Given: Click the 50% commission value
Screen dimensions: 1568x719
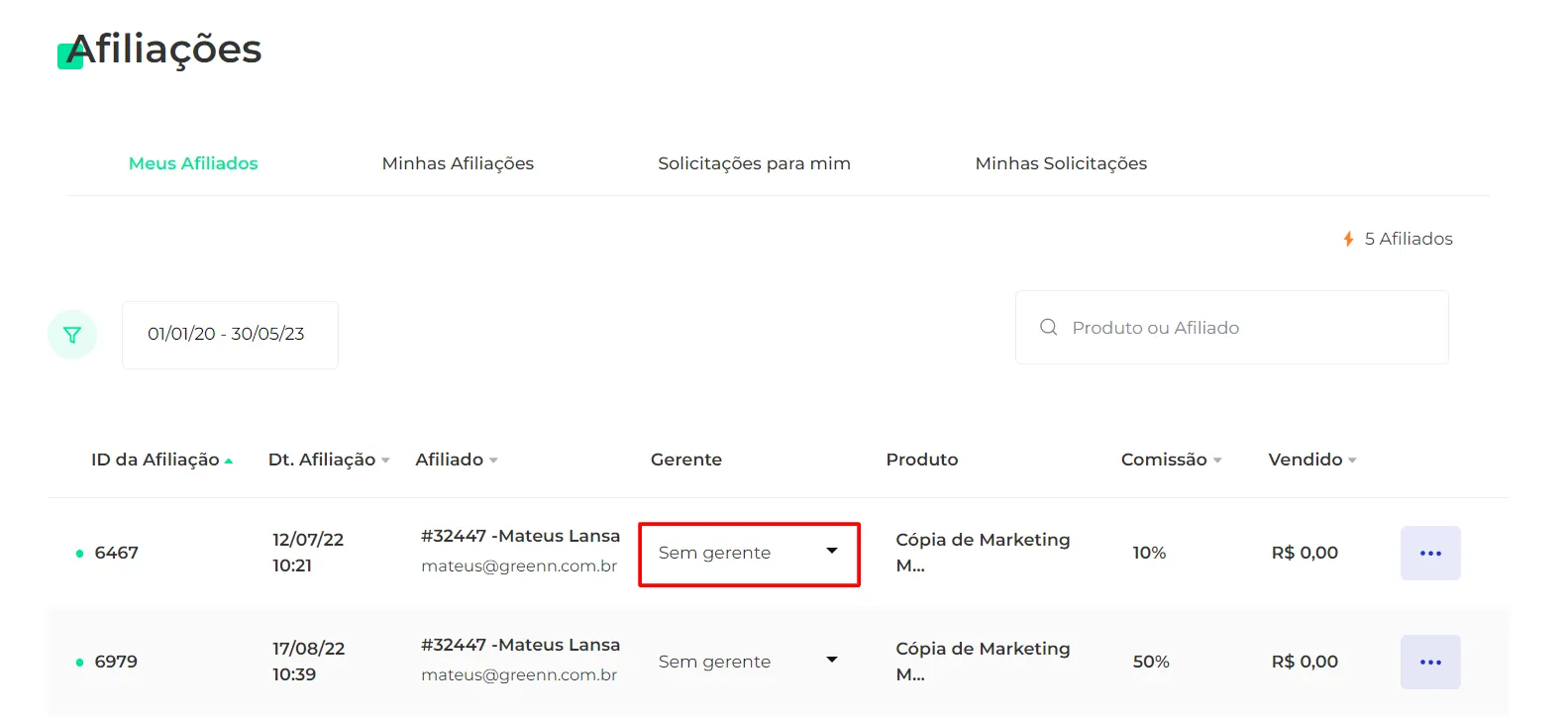Looking at the screenshot, I should pos(1151,662).
